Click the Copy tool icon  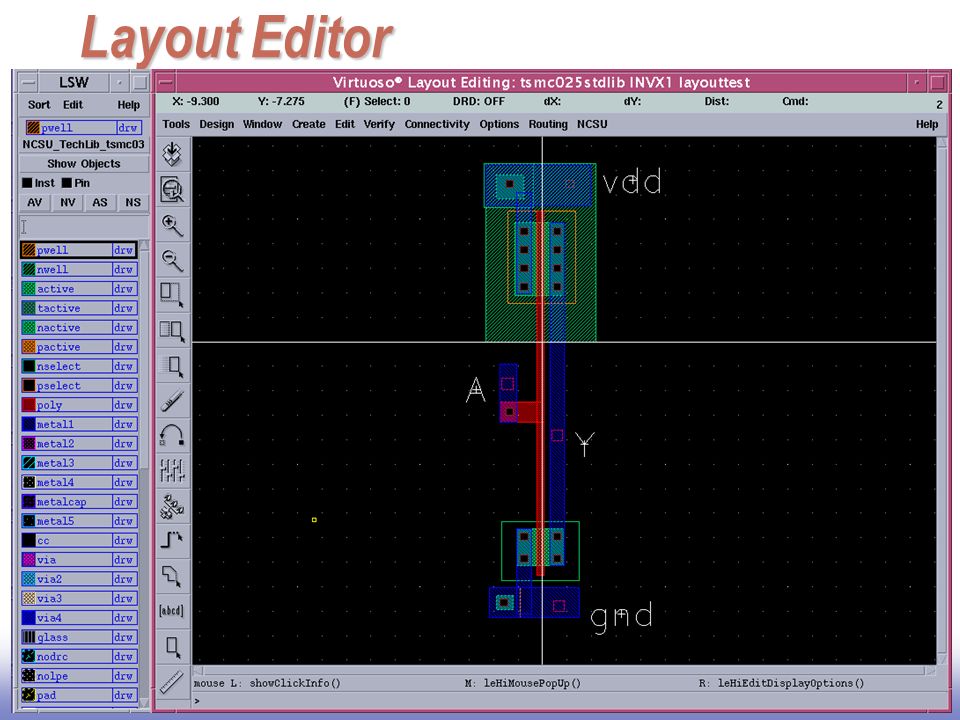click(173, 331)
